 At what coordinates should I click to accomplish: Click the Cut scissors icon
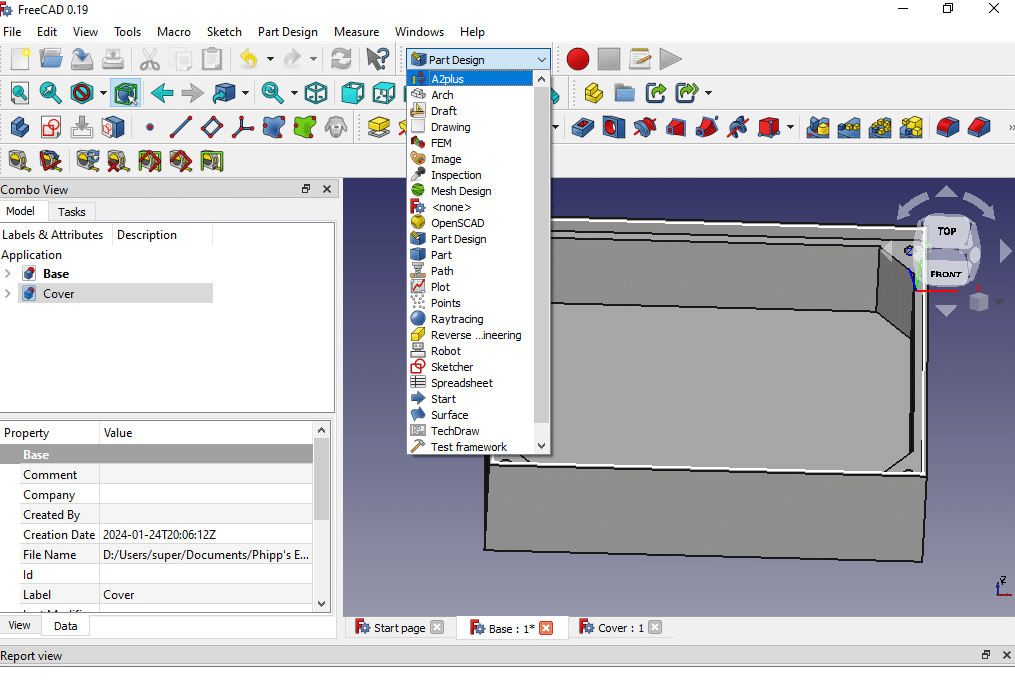pyautogui.click(x=150, y=59)
